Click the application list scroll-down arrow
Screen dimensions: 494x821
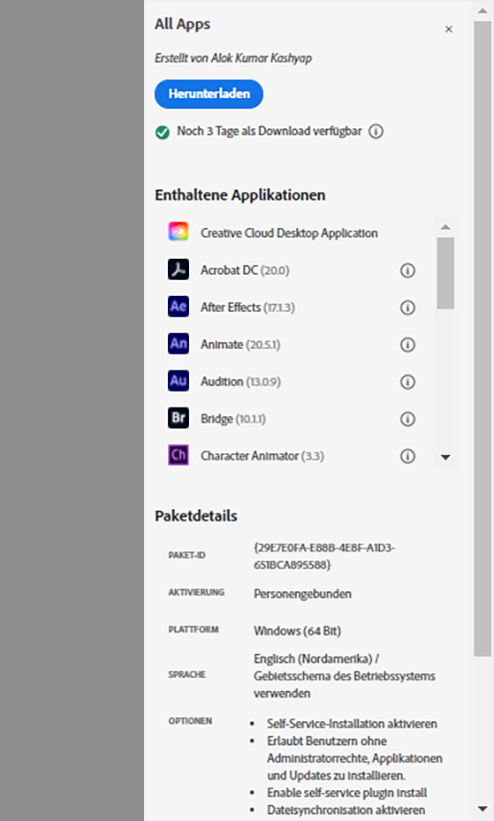pyautogui.click(x=445, y=458)
